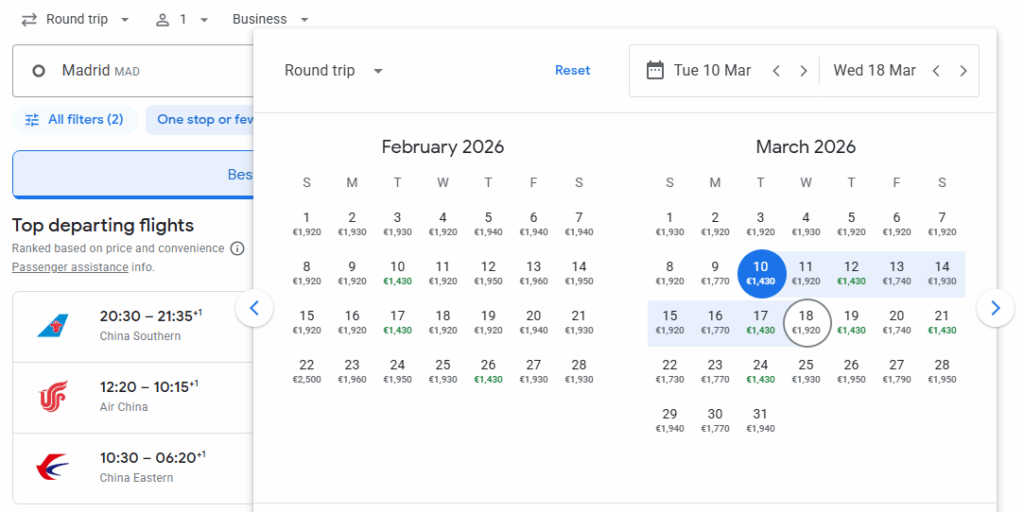Select March 13 priced €1,740
The width and height of the screenshot is (1024, 512).
click(897, 274)
